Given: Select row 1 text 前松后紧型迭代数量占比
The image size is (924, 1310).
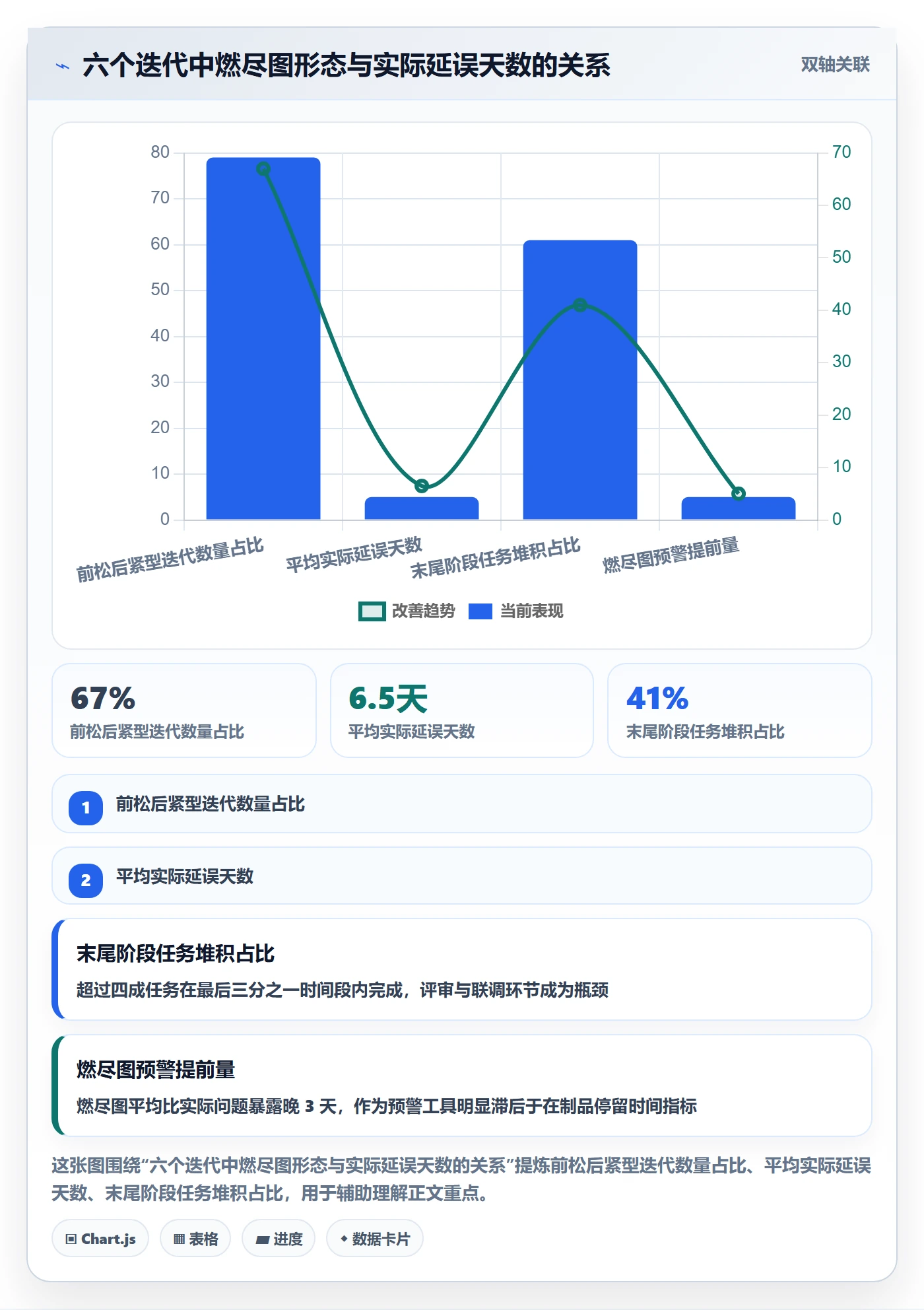Looking at the screenshot, I should pos(211,804).
